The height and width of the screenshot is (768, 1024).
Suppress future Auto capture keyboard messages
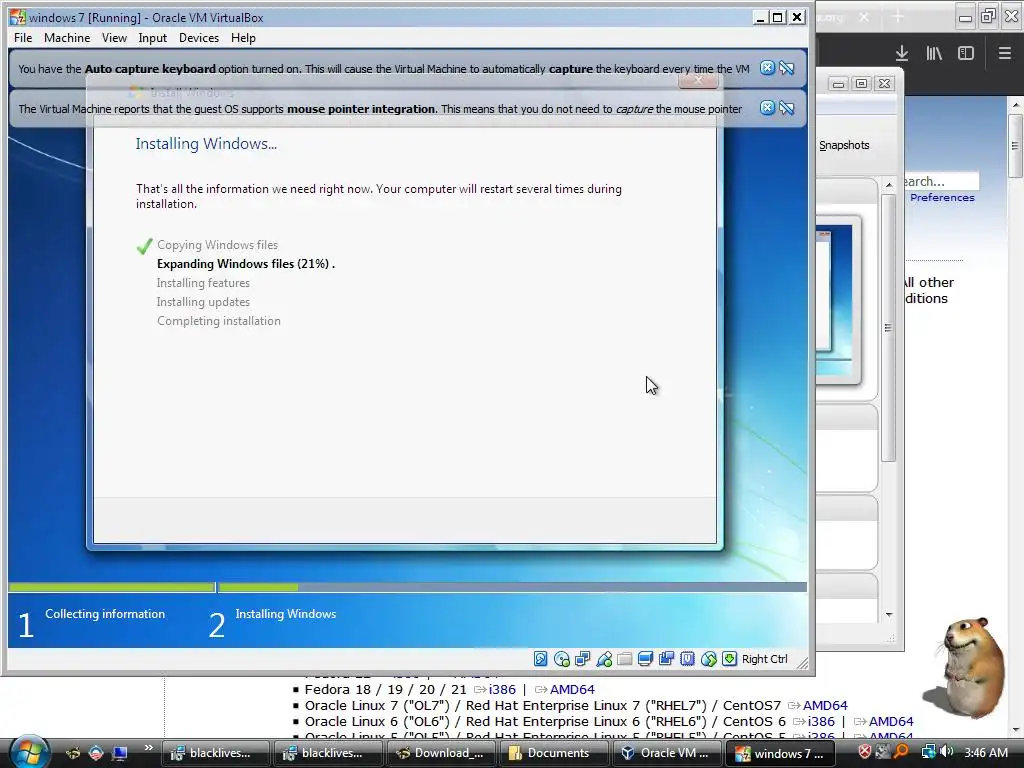click(787, 68)
